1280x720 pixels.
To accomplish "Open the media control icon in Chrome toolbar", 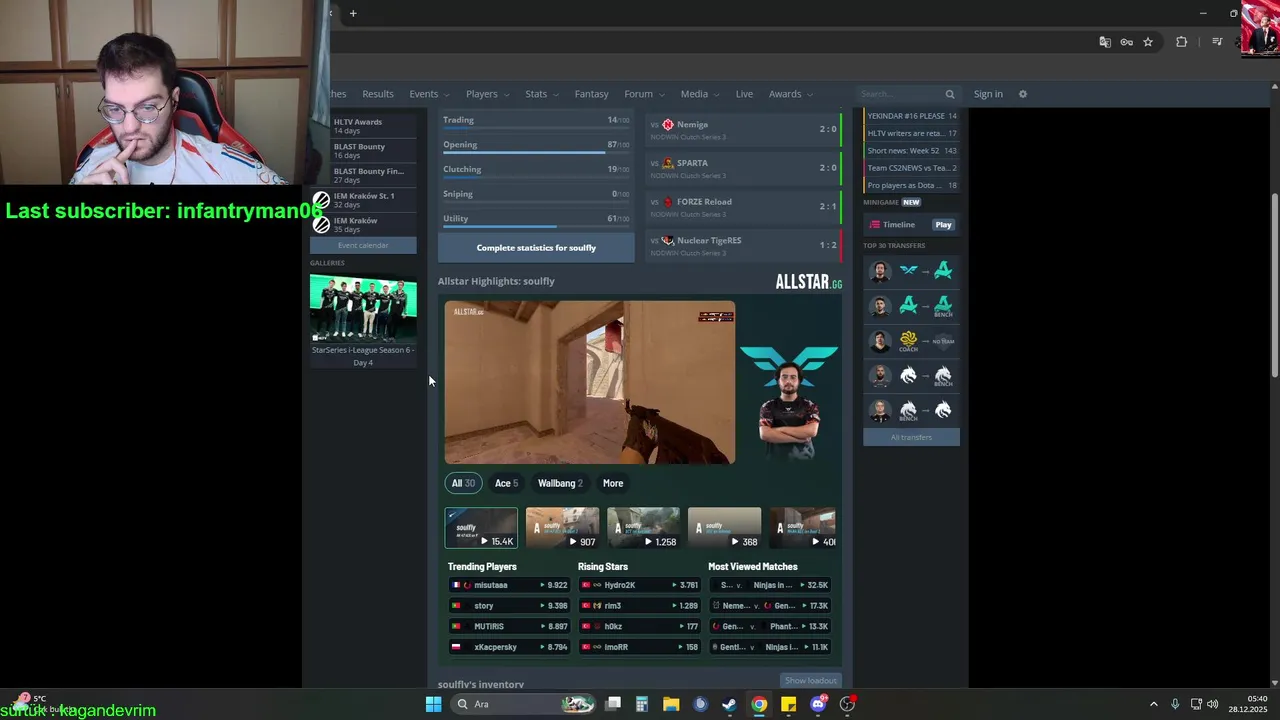I will tap(1217, 42).
